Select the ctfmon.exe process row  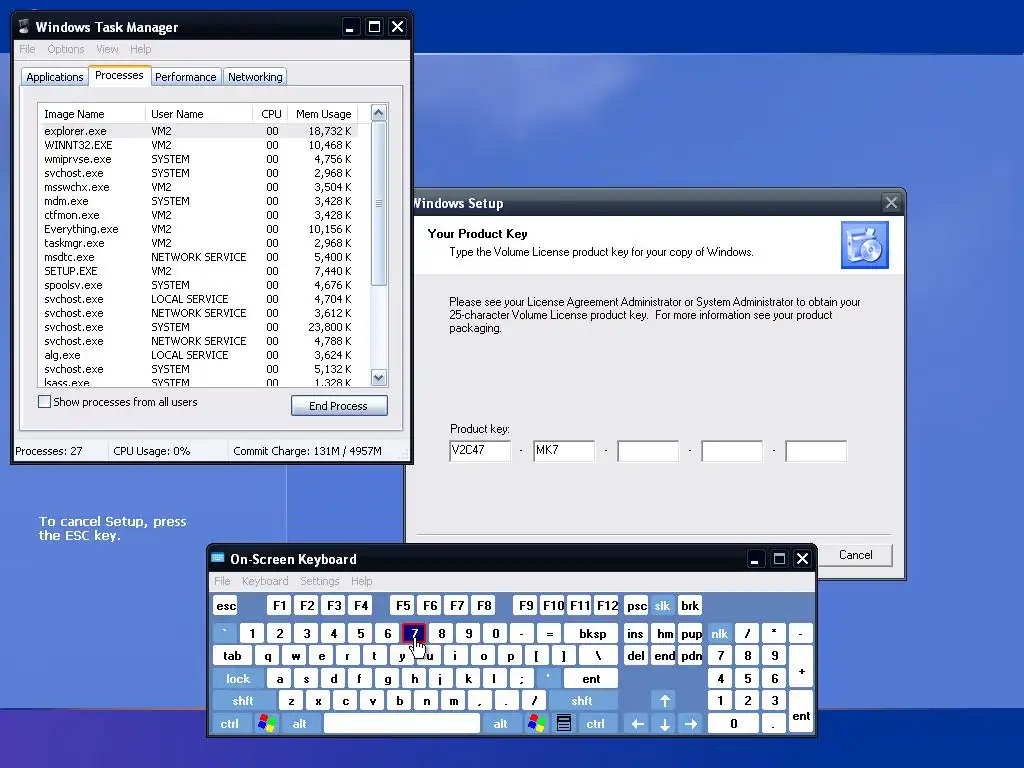click(x=198, y=215)
